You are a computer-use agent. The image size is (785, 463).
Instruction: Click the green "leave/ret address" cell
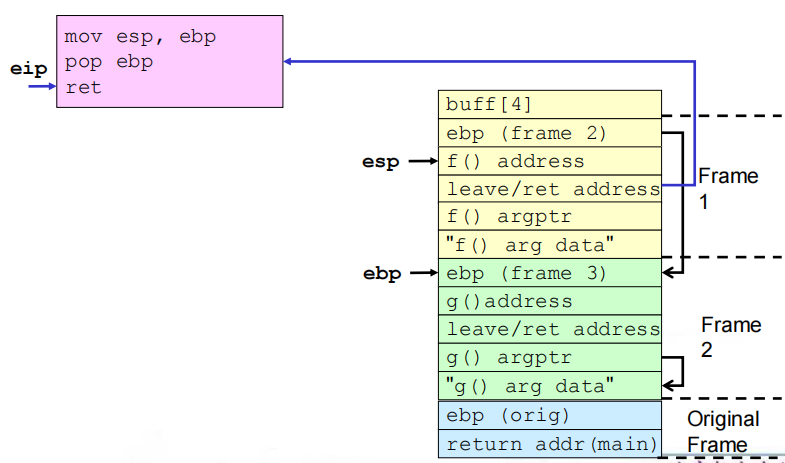(549, 329)
